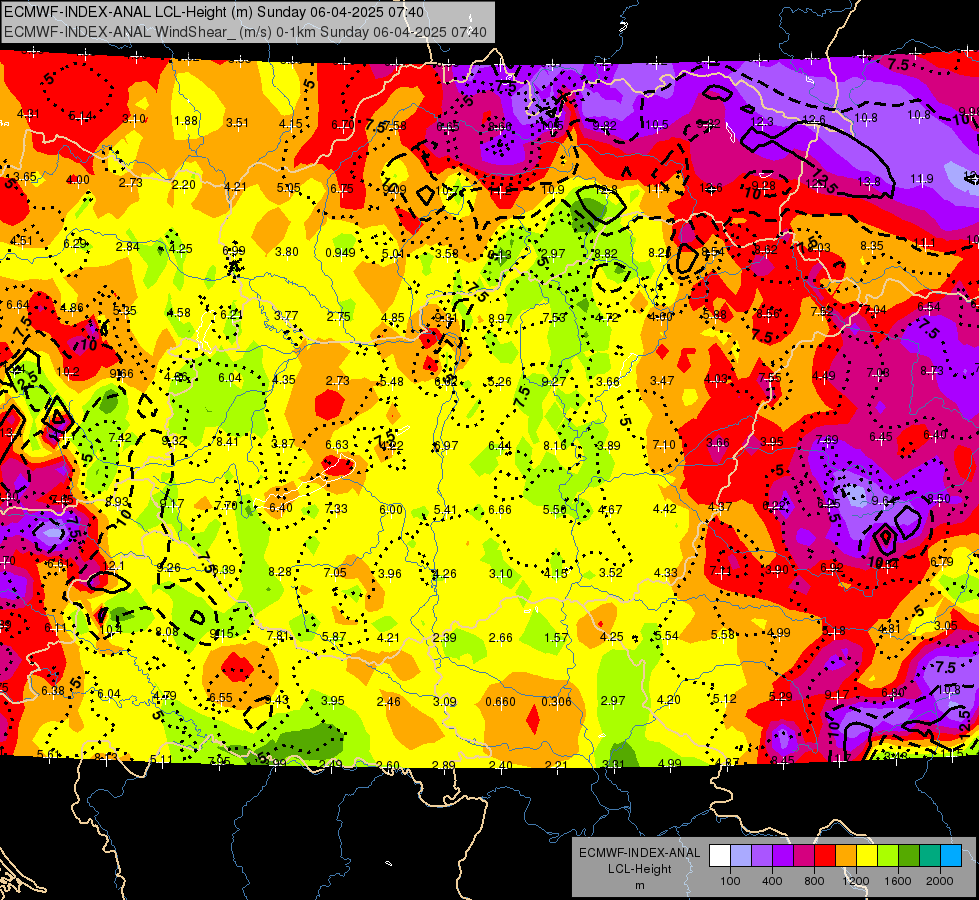Image resolution: width=979 pixels, height=900 pixels.
Task: Click the legend tick label 800
Action: tap(814, 881)
